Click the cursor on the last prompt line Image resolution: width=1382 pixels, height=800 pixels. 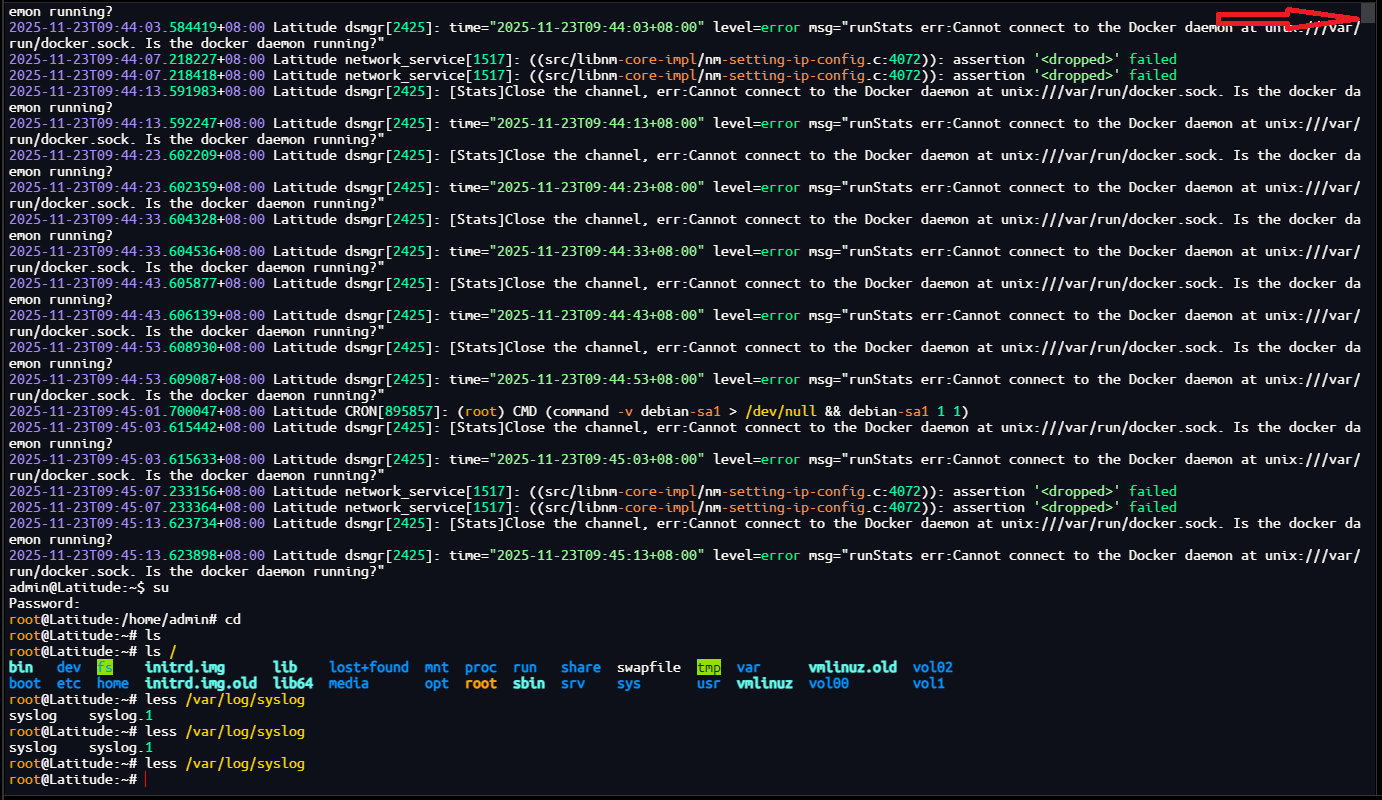[146, 779]
